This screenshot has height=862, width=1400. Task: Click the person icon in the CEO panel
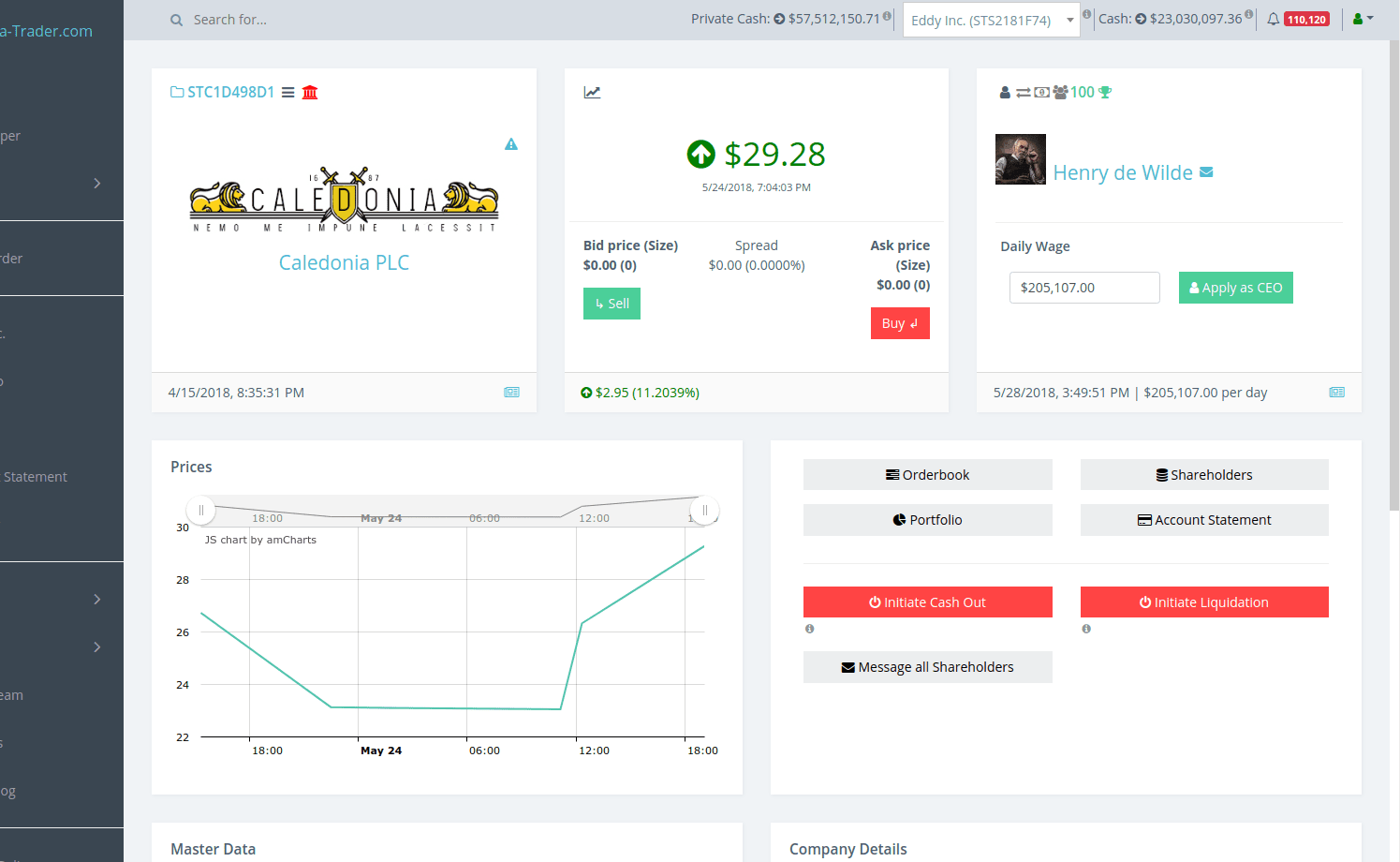(1004, 91)
